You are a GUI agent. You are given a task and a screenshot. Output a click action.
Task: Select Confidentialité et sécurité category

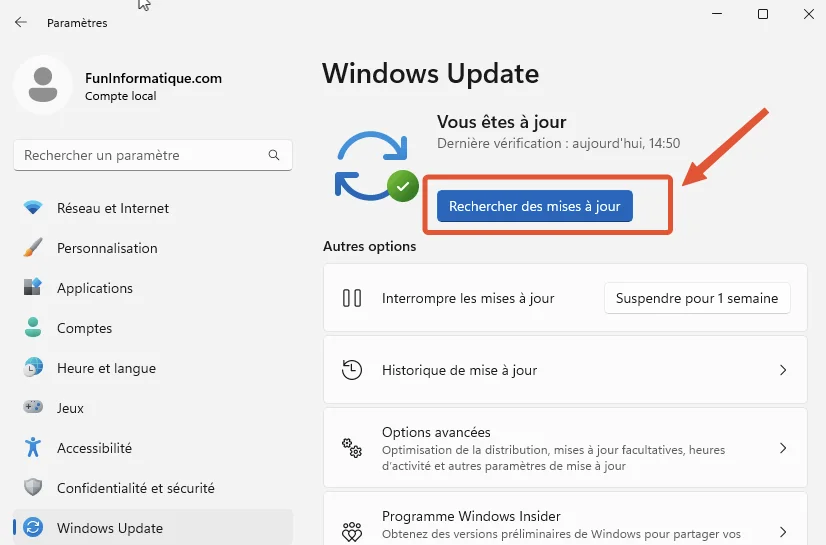pyautogui.click(x=153, y=488)
